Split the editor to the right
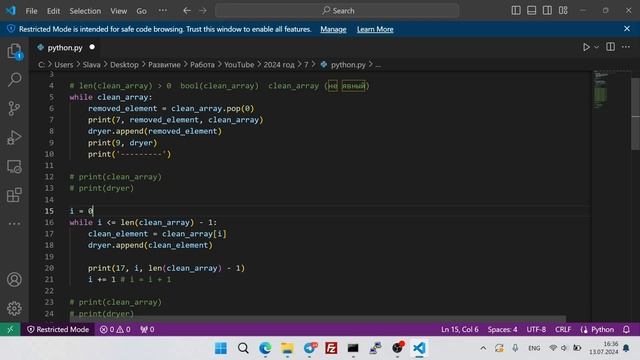The width and height of the screenshot is (640, 360). point(610,47)
